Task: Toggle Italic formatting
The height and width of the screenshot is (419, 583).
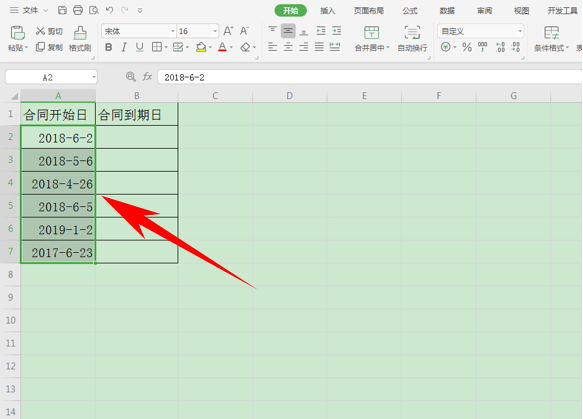Action: coord(124,47)
